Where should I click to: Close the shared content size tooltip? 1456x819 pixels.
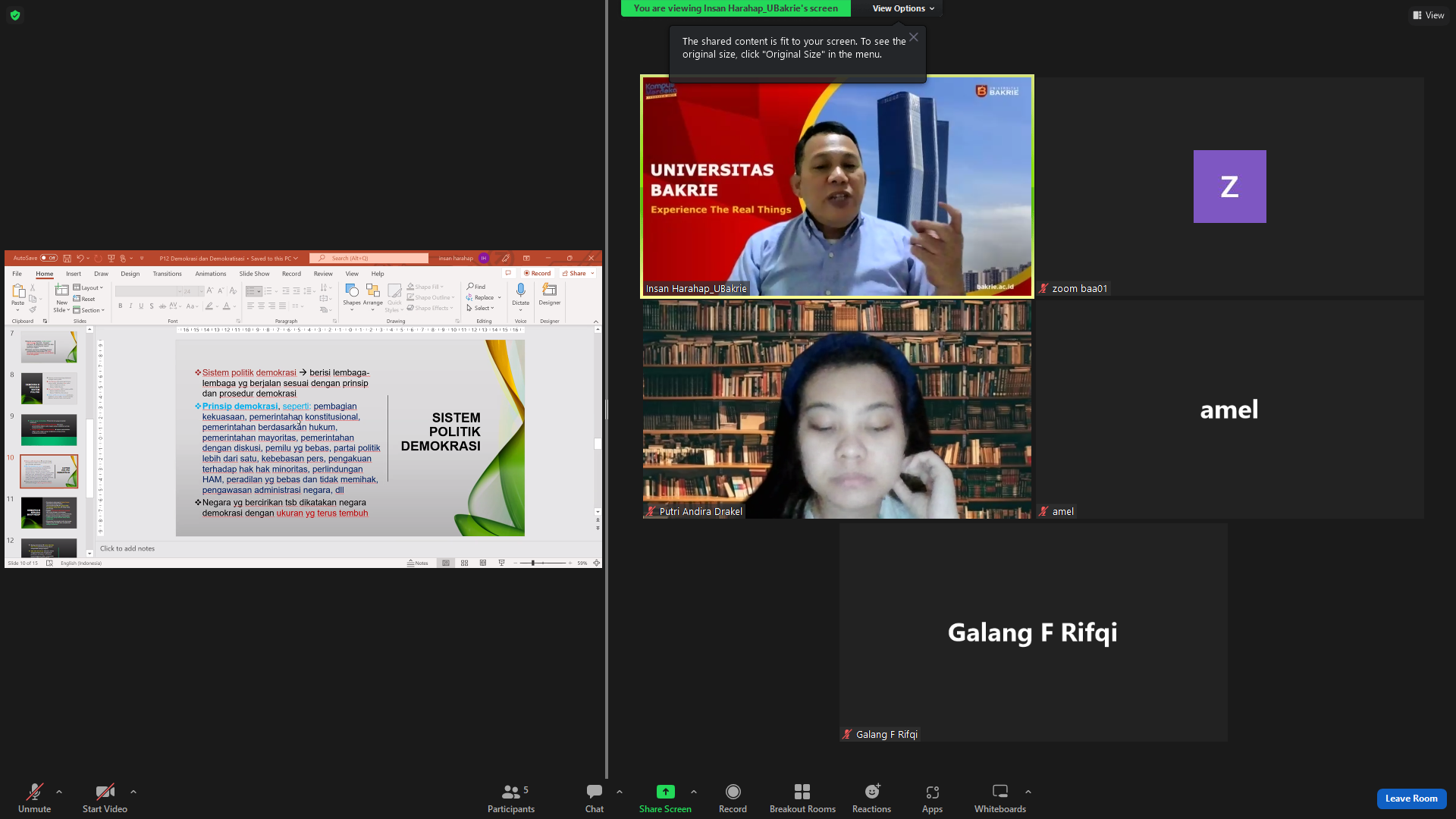pyautogui.click(x=914, y=37)
